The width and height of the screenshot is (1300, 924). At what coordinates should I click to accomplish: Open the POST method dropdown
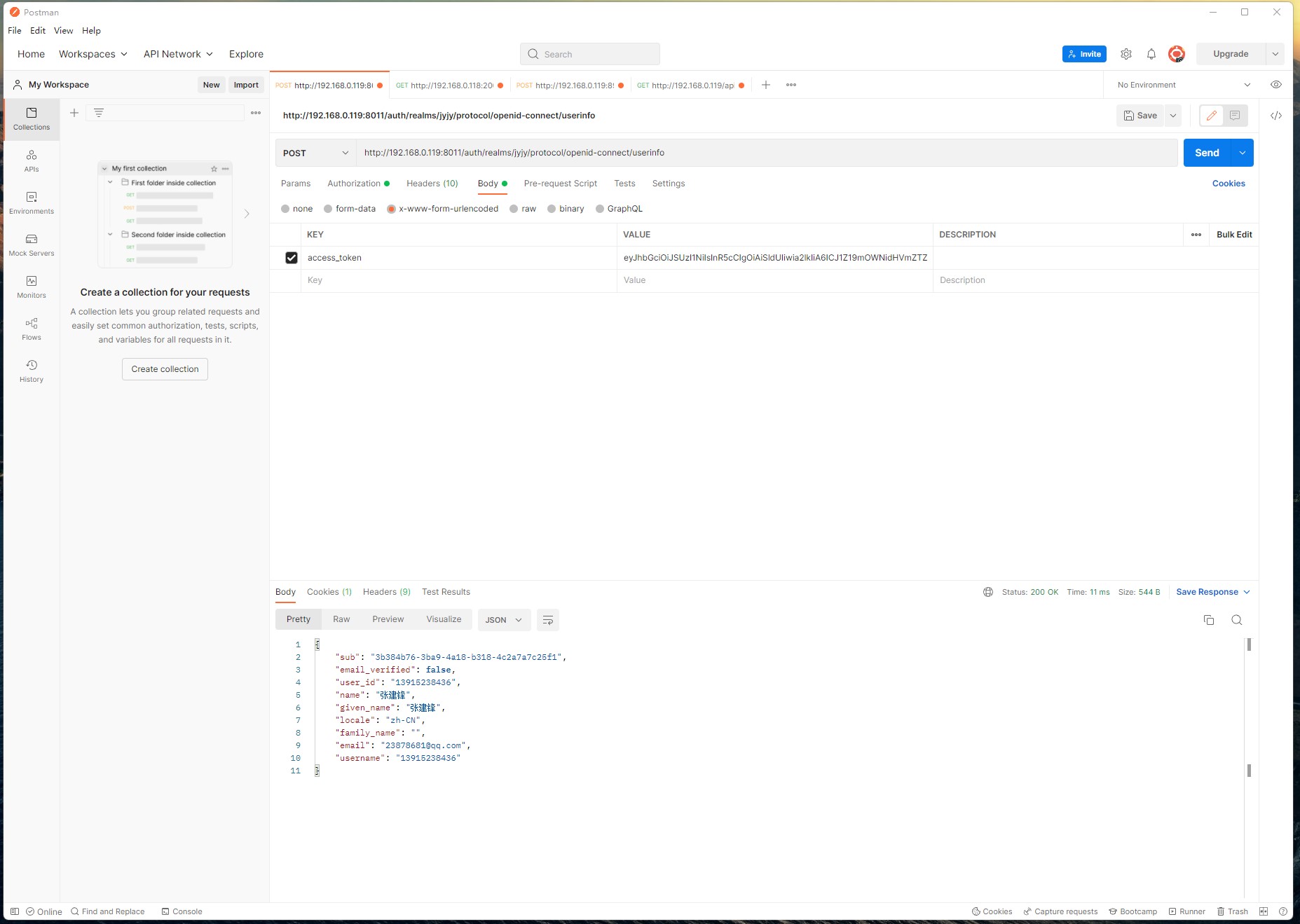[315, 153]
